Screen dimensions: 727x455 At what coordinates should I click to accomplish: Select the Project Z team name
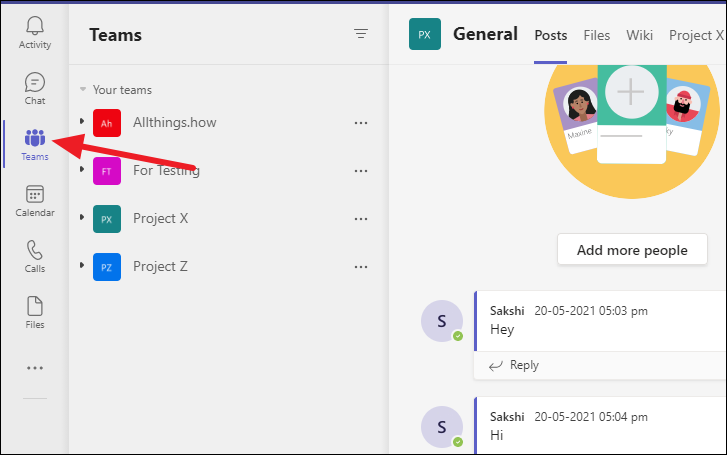tap(160, 267)
